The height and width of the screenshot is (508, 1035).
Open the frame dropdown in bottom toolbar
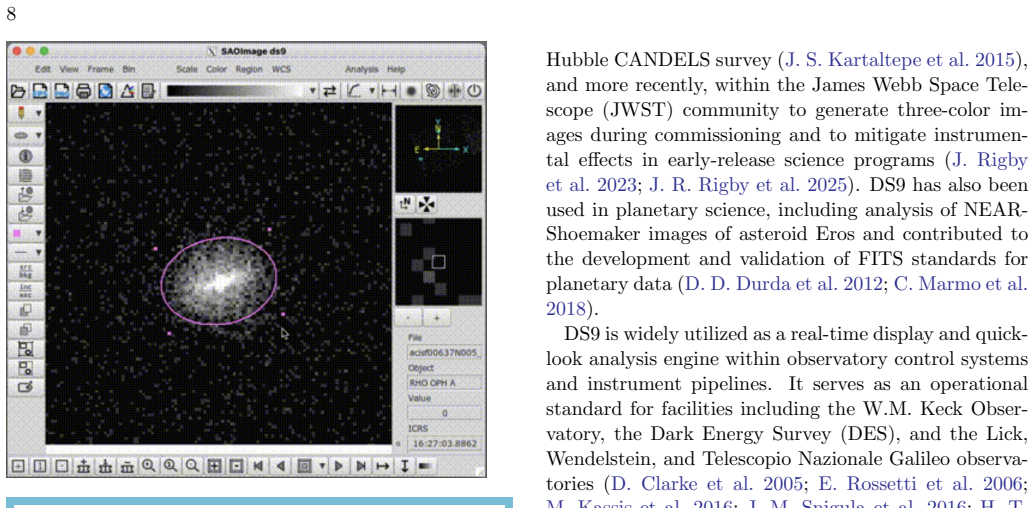pos(323,466)
